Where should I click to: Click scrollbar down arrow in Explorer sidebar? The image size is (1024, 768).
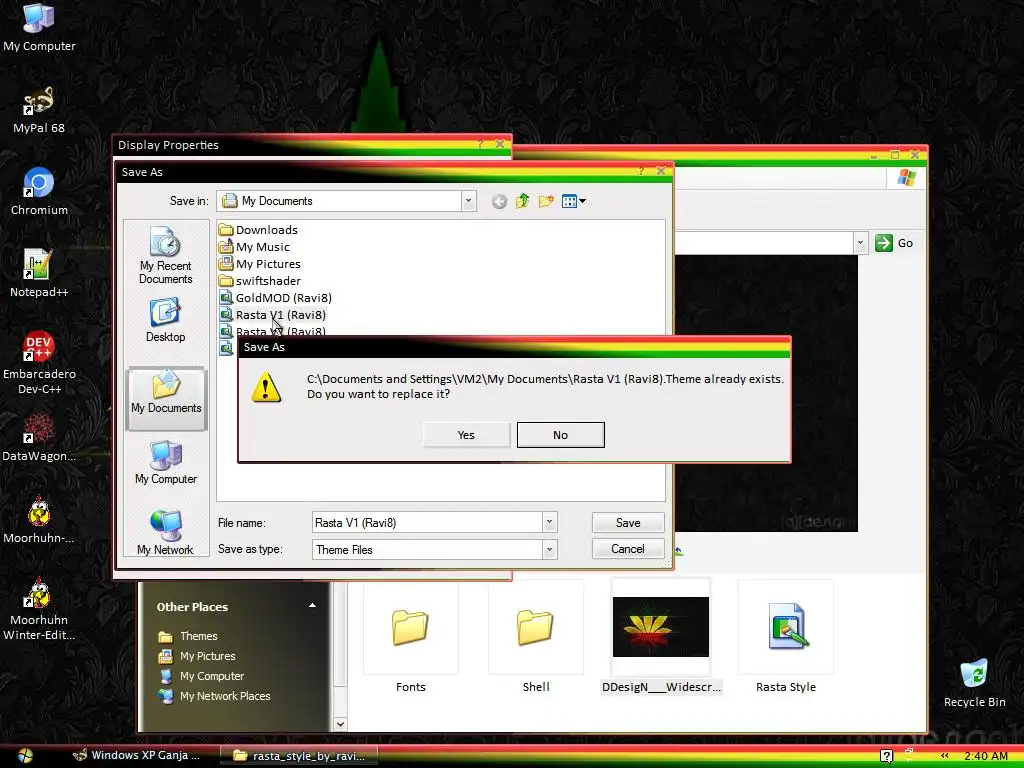pos(340,724)
